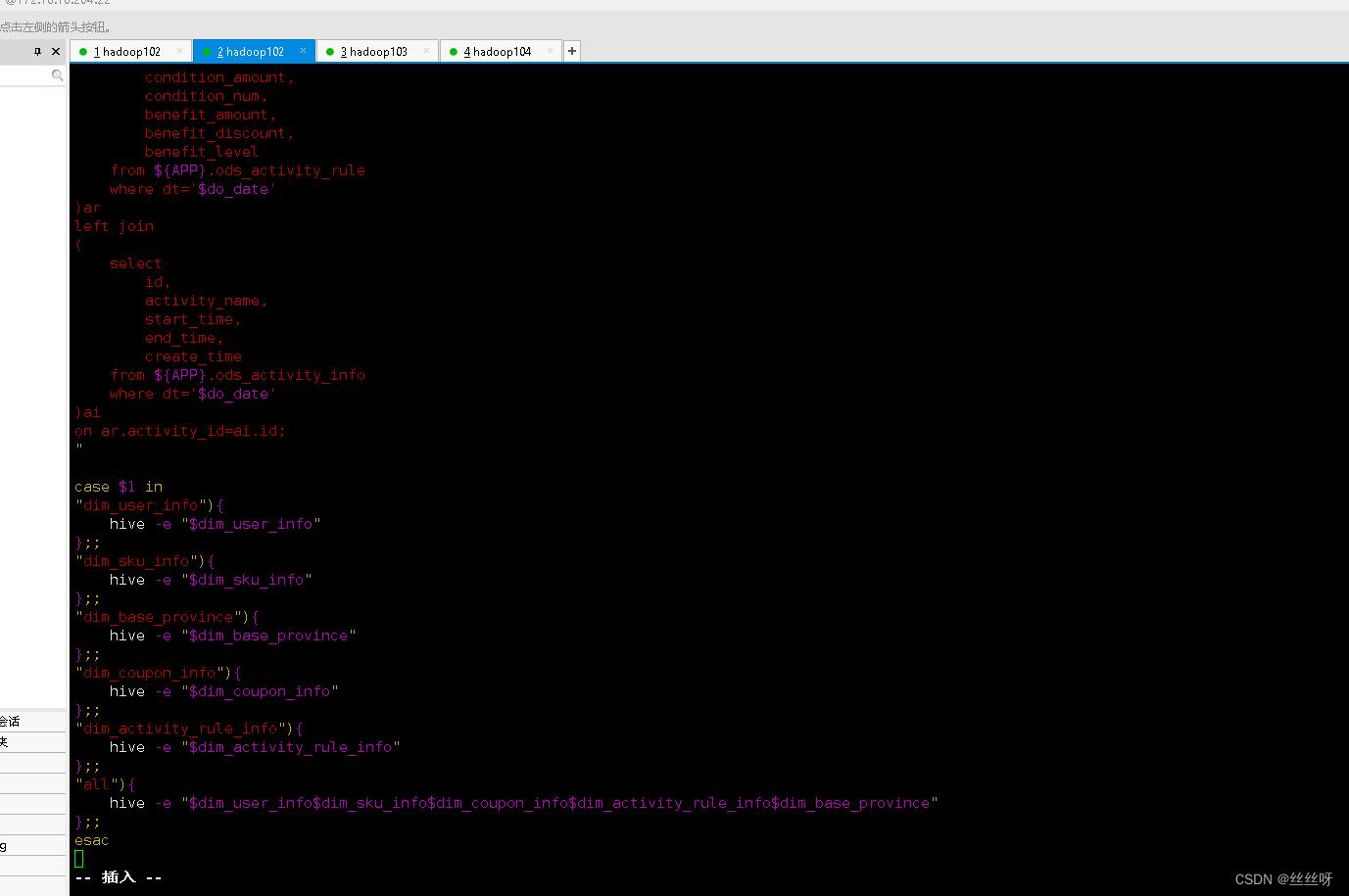Image resolution: width=1349 pixels, height=896 pixels.
Task: Click the line 'hive -e "$dim_sku_info"'
Action: click(211, 580)
